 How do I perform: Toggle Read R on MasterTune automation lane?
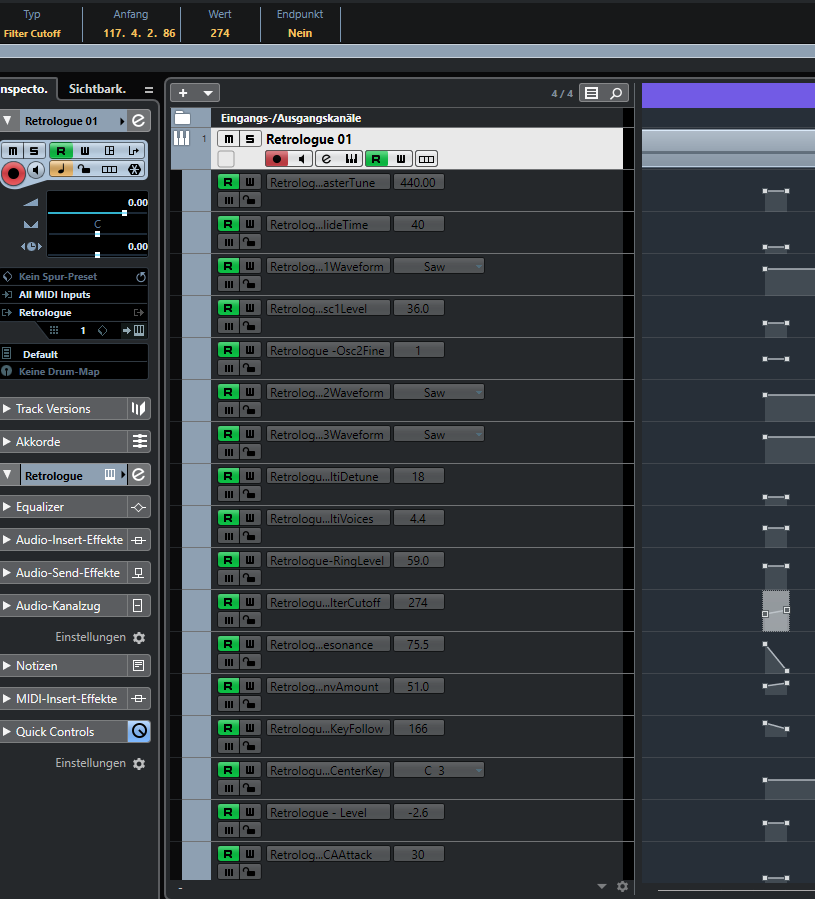point(228,182)
